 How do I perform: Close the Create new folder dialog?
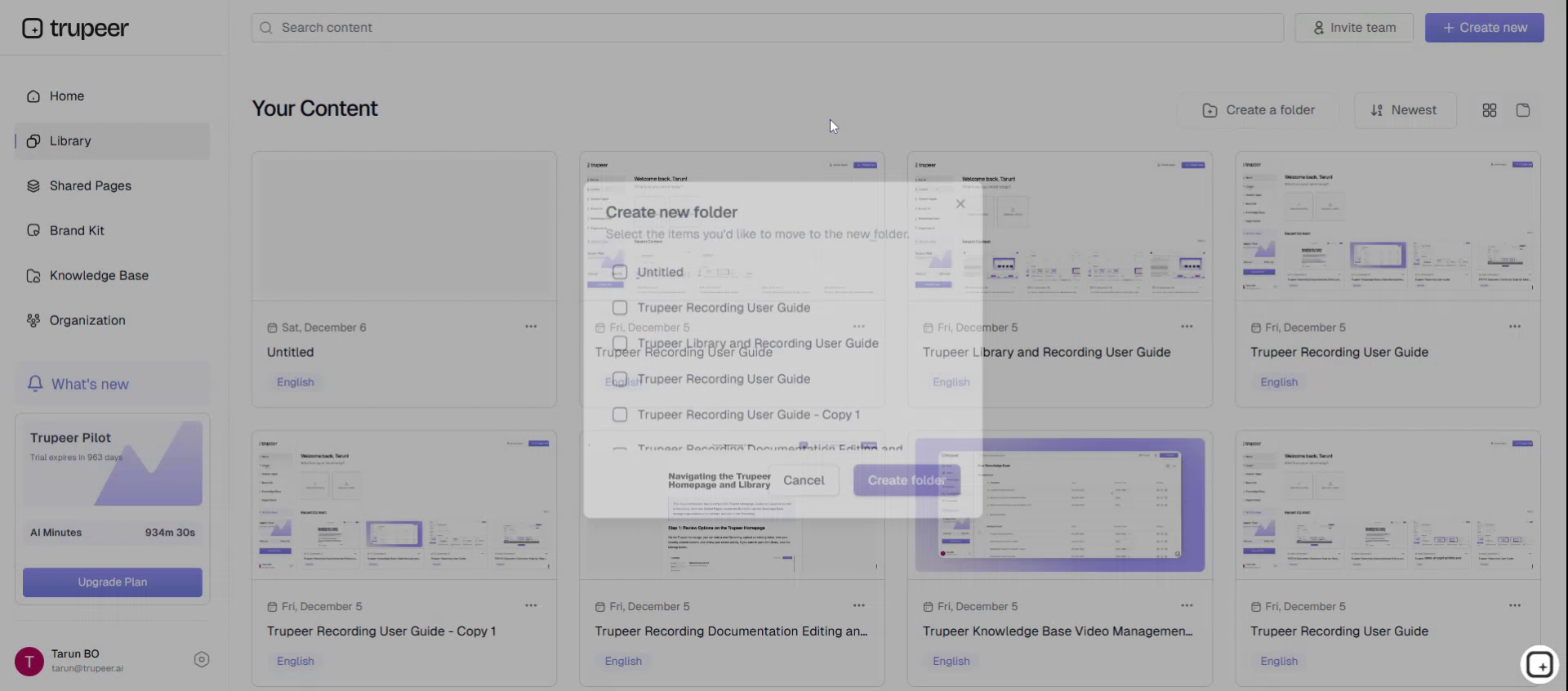[x=960, y=204]
